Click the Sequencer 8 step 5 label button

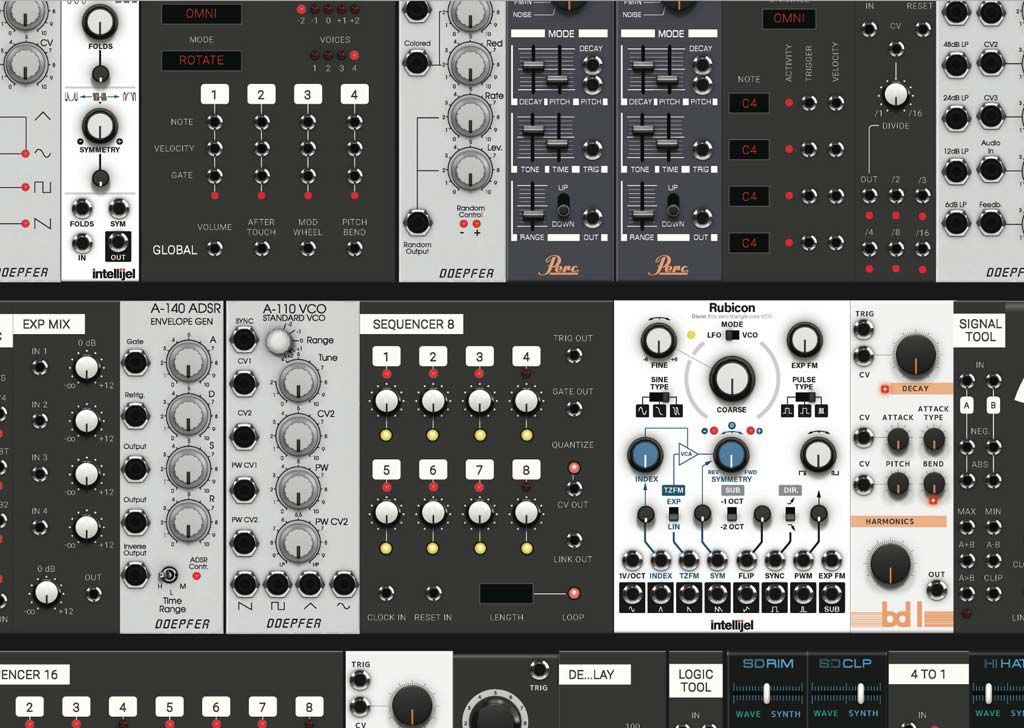pyautogui.click(x=386, y=469)
